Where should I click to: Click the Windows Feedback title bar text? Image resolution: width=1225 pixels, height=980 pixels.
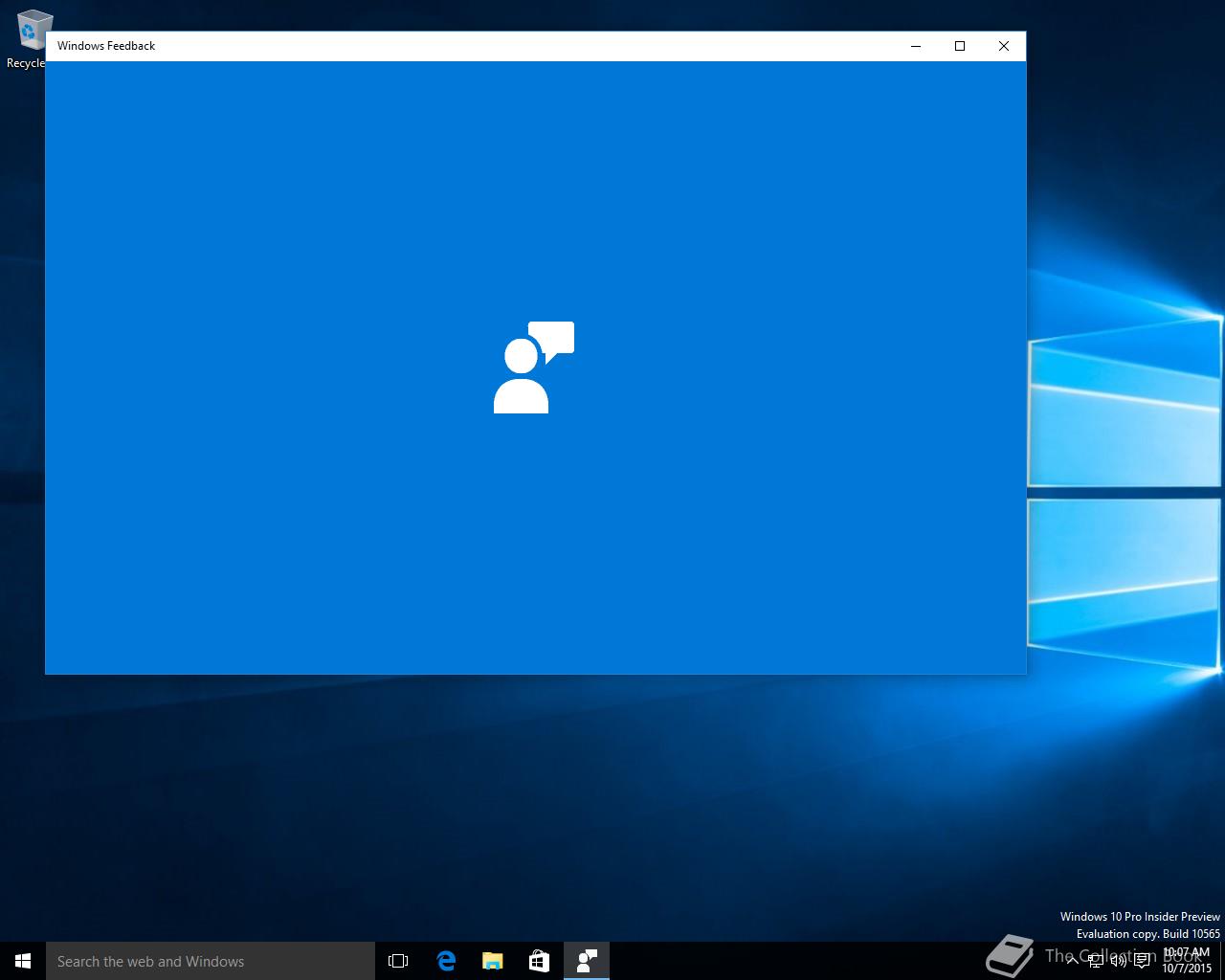point(106,46)
